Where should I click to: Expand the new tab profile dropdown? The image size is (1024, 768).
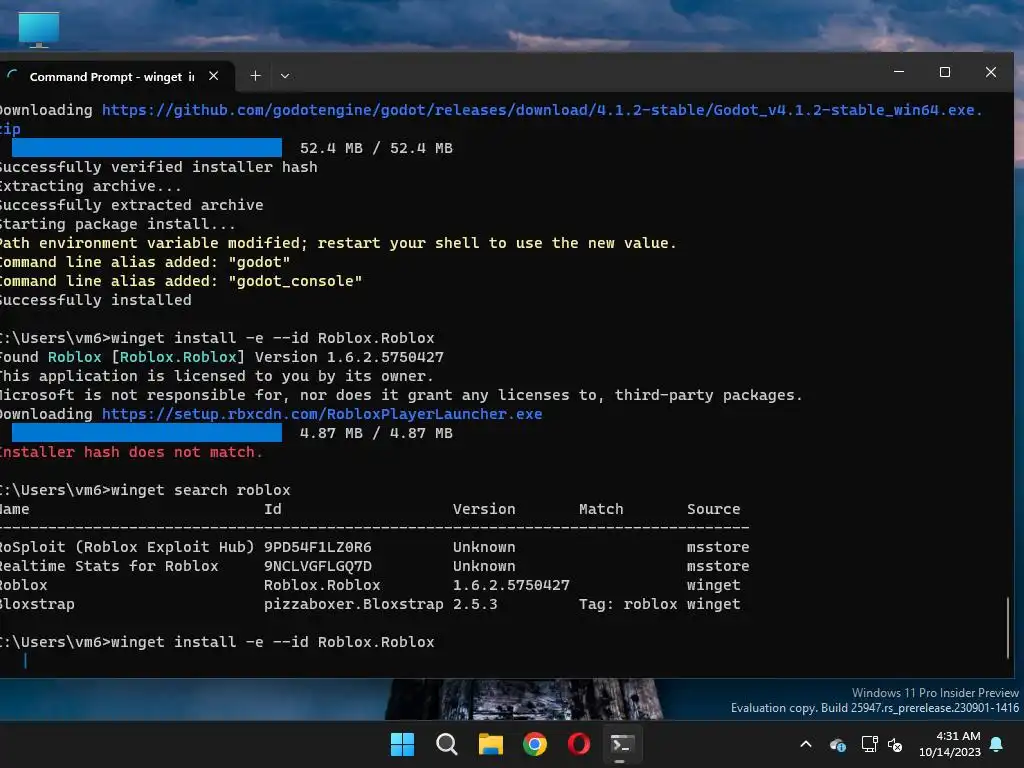pyautogui.click(x=285, y=76)
